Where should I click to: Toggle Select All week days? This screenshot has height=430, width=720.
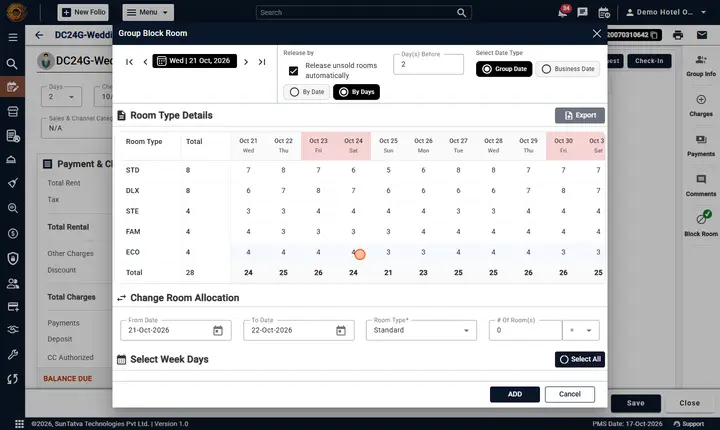[579, 359]
